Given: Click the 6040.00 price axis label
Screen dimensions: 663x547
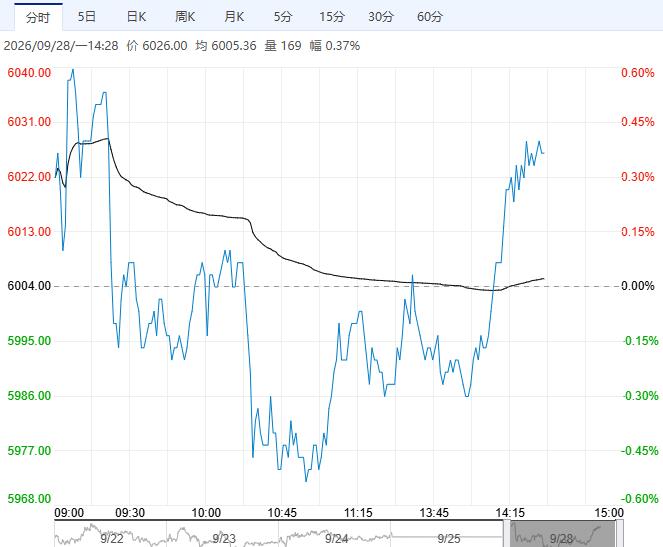Looking at the screenshot, I should click(29, 73).
